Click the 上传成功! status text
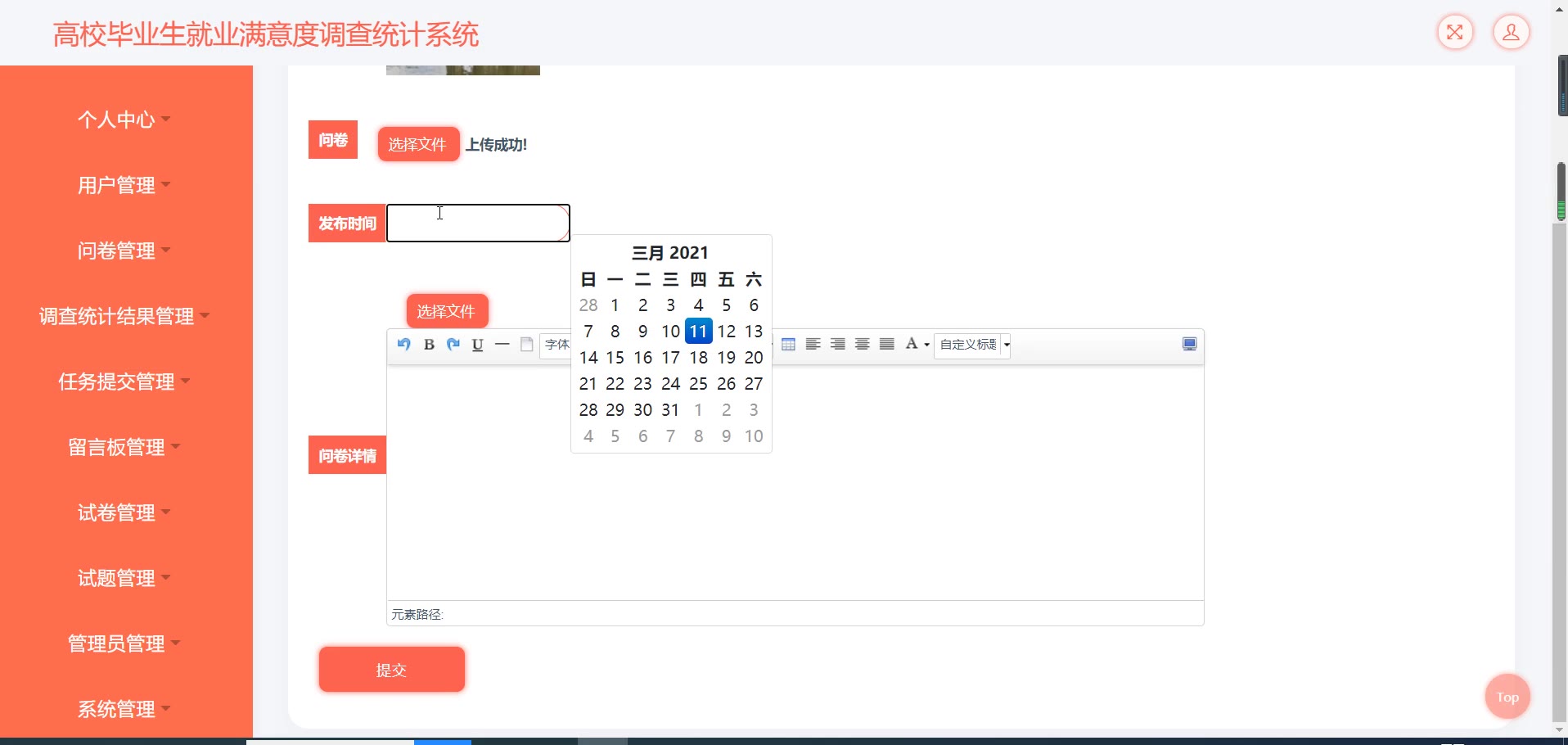 point(496,145)
